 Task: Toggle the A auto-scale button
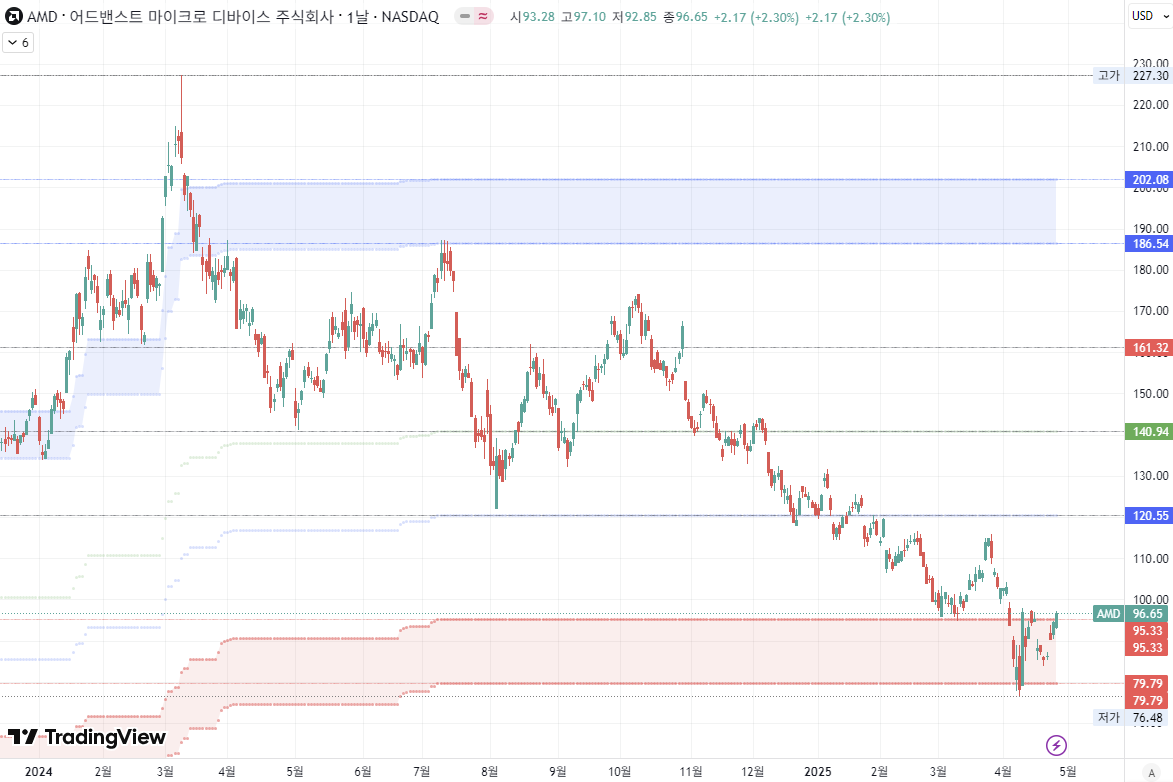point(1151,773)
